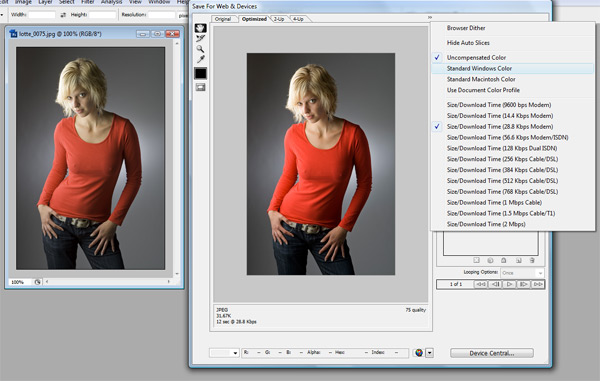Step to next animation frame
This screenshot has width=600, height=381.
click(523, 284)
